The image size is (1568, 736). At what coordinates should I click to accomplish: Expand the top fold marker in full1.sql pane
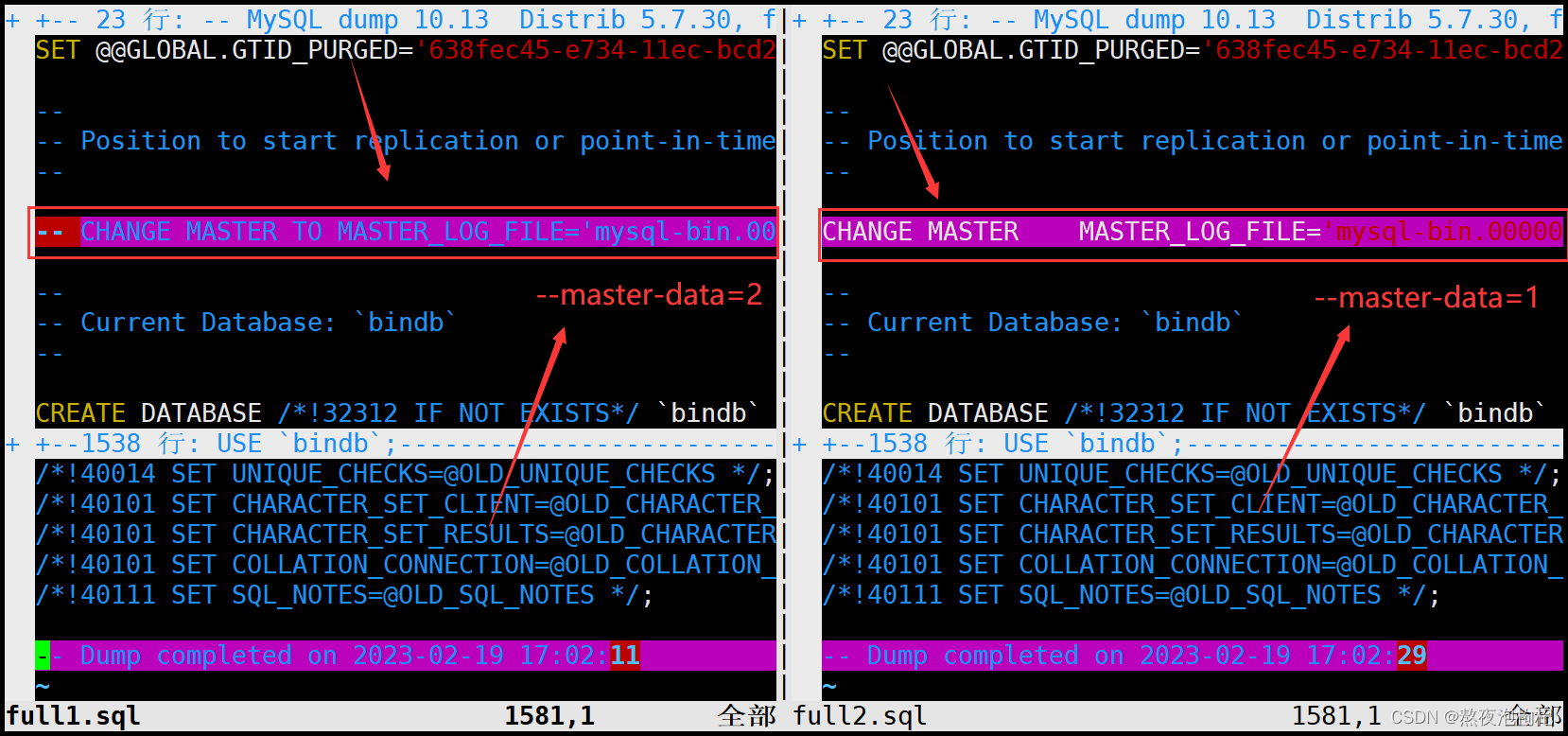(x=12, y=20)
